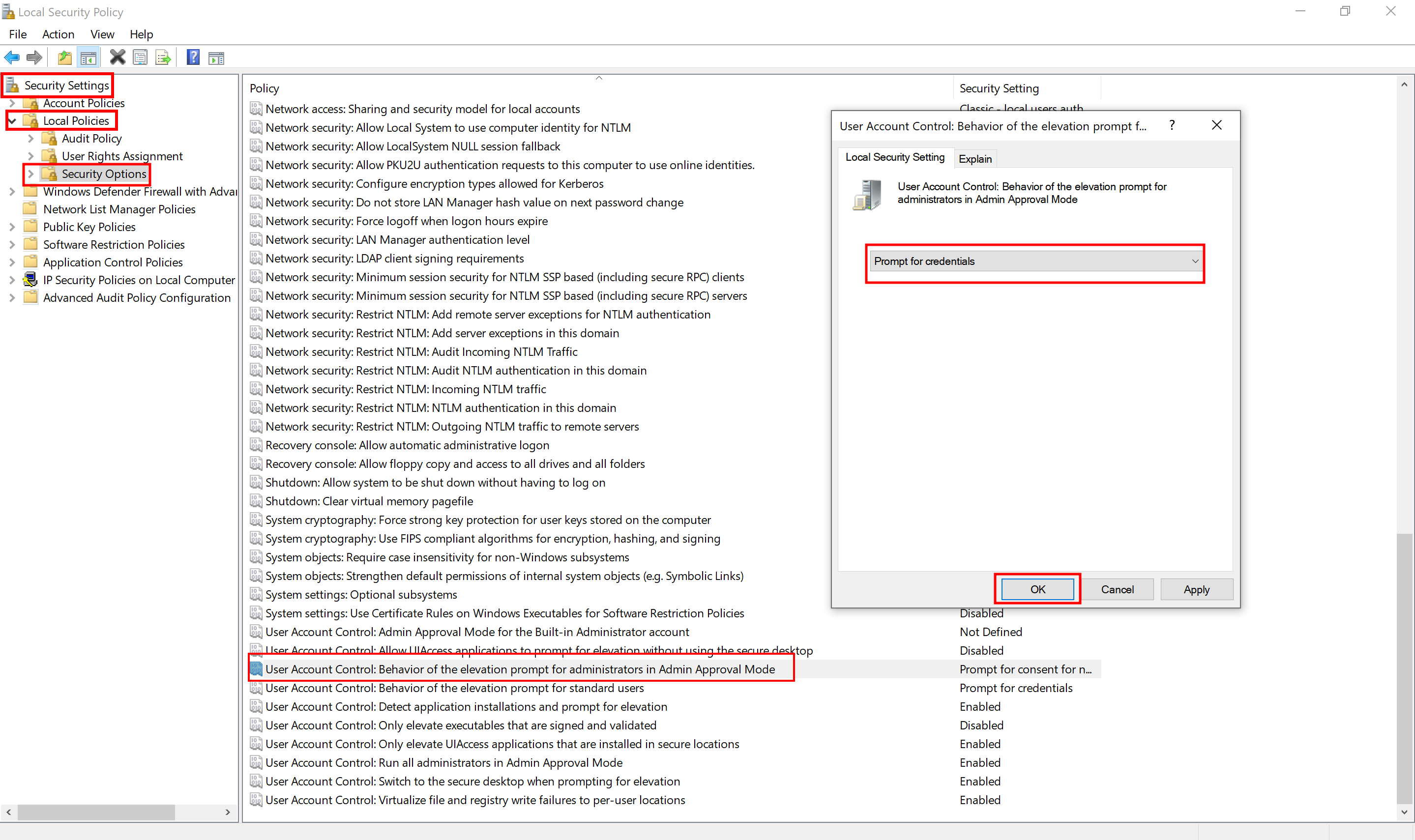Screen dimensions: 1415x840
Task: Toggle Show/Hide Console Tree icon
Action: coord(88,57)
